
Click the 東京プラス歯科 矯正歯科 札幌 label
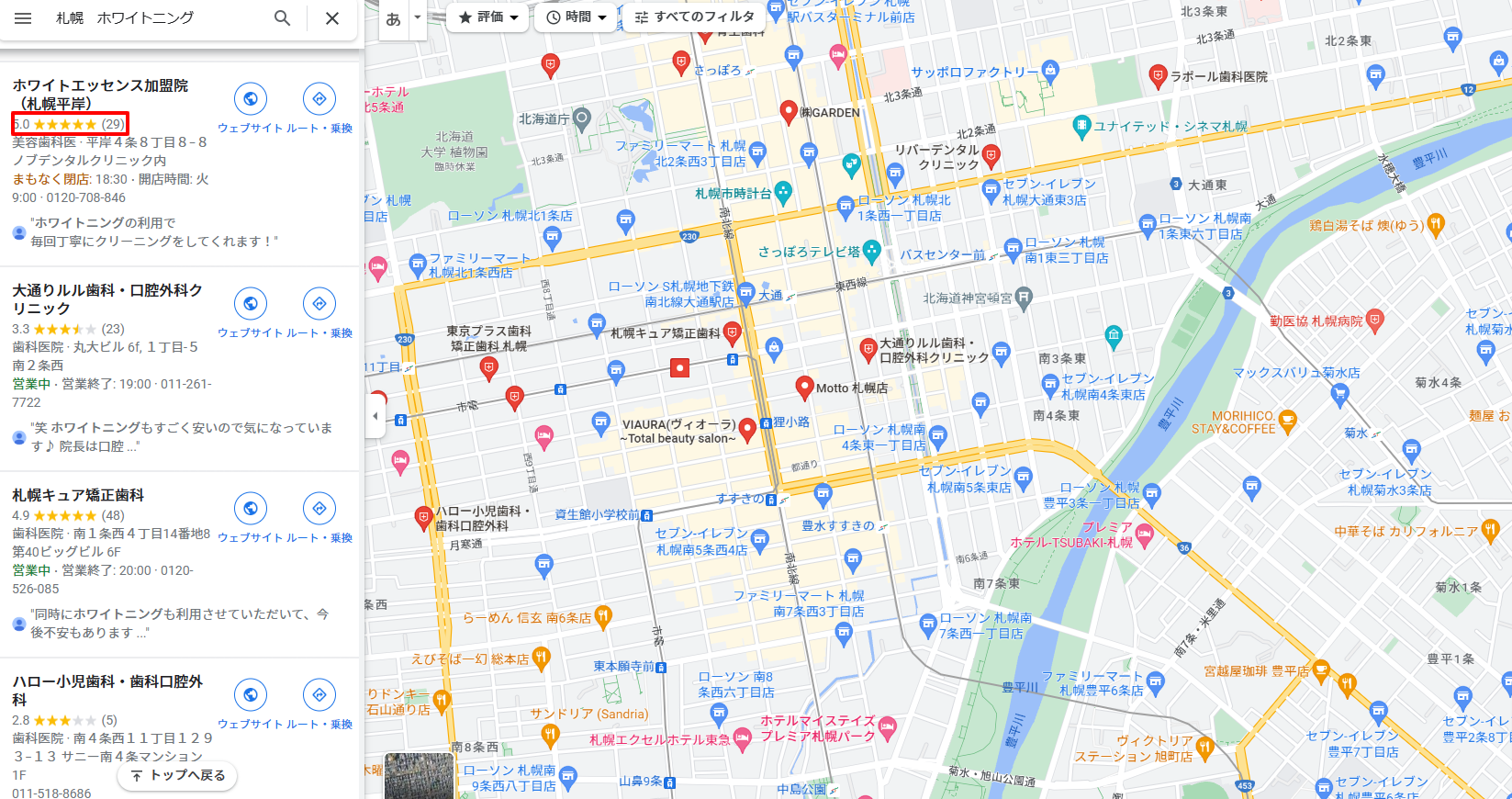[488, 338]
